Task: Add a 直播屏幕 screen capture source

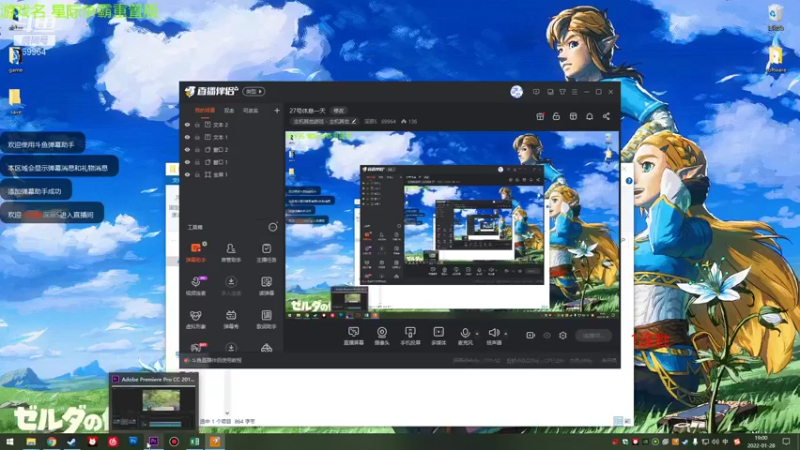Action: 354,336
